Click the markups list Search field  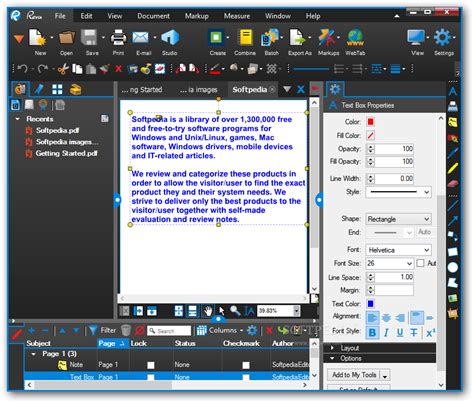point(169,331)
